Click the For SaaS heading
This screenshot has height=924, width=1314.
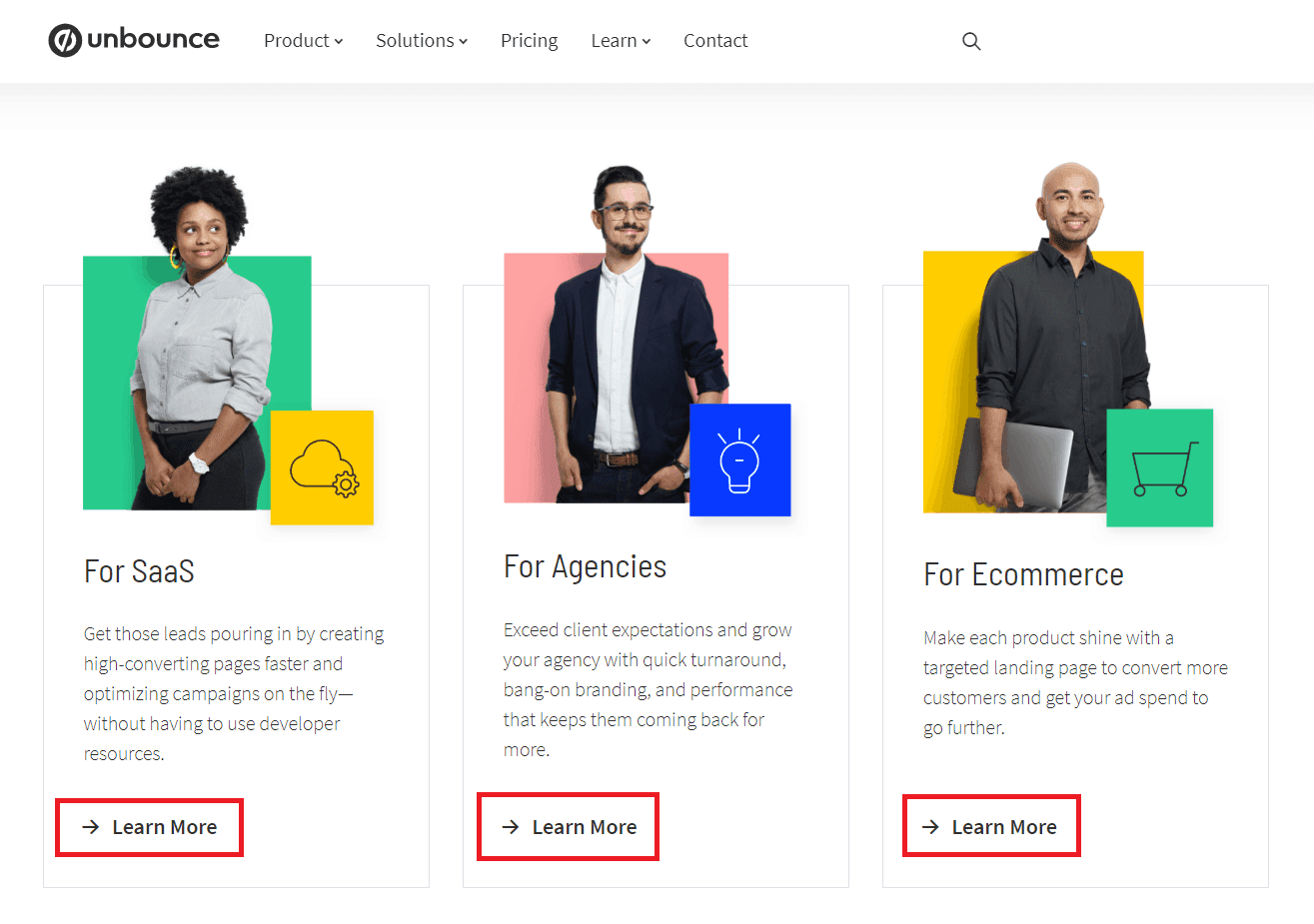coord(139,571)
